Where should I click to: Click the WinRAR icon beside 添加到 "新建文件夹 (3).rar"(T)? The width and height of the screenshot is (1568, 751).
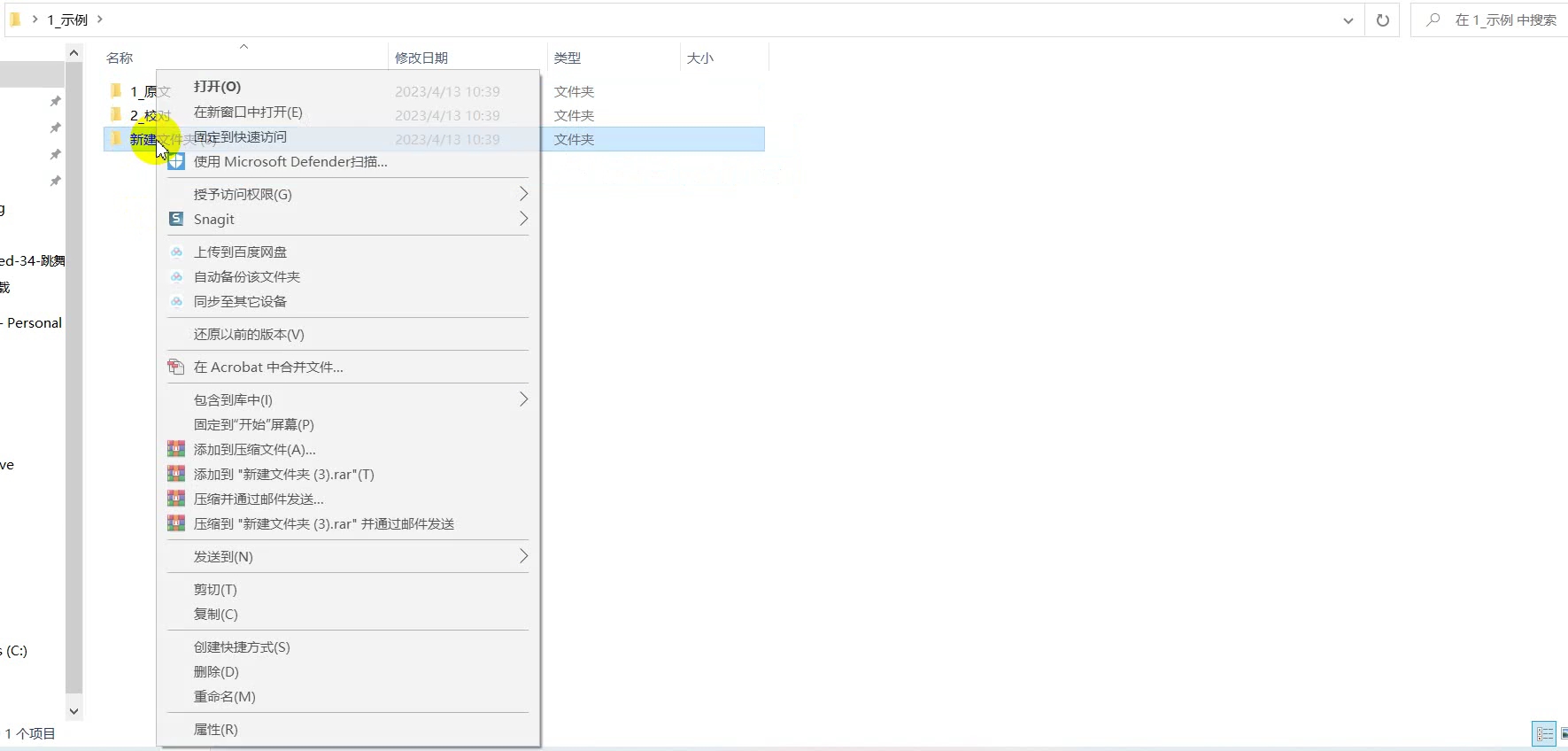pos(176,474)
